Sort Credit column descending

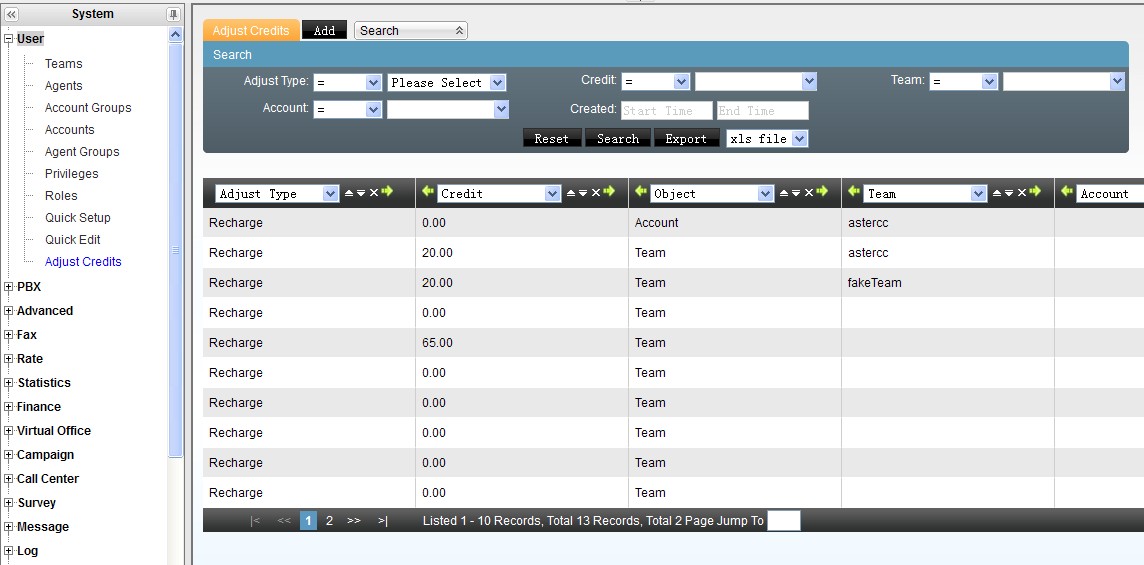tap(583, 193)
